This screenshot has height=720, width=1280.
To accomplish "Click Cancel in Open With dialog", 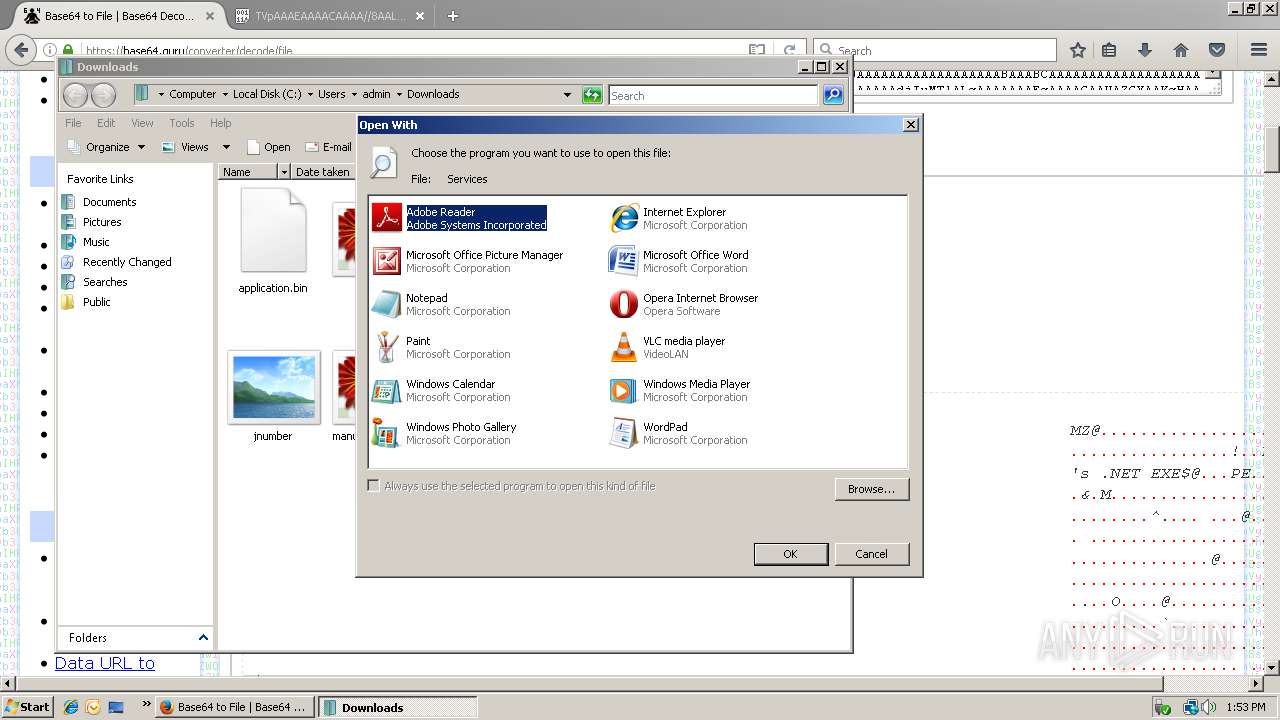I will tap(871, 554).
